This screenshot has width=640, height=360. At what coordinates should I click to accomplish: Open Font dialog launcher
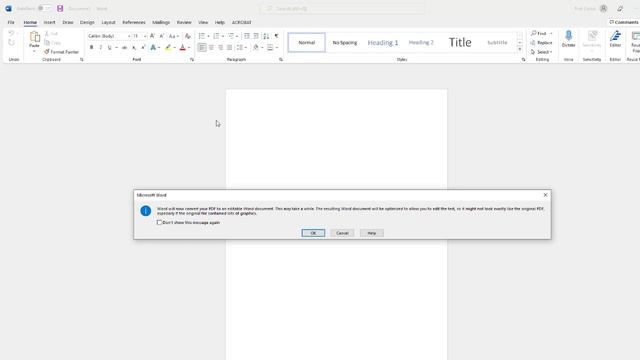192,60
